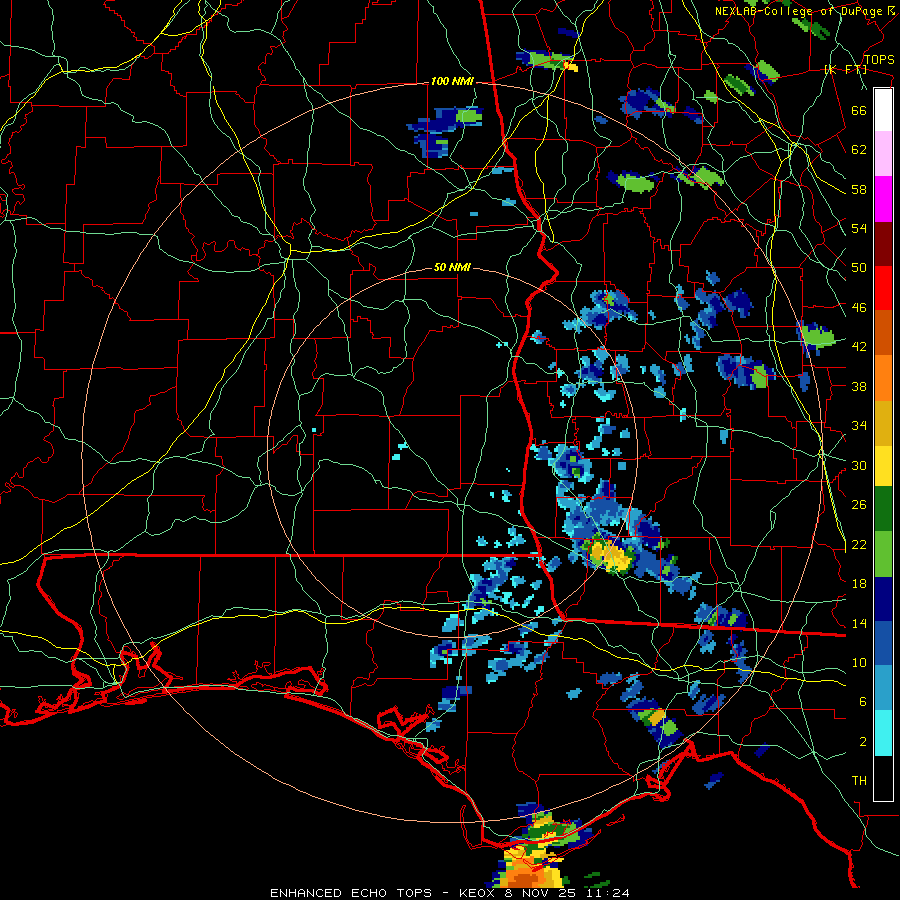Pick the gold legend swatch
The image size is (900, 900).
coord(883,423)
